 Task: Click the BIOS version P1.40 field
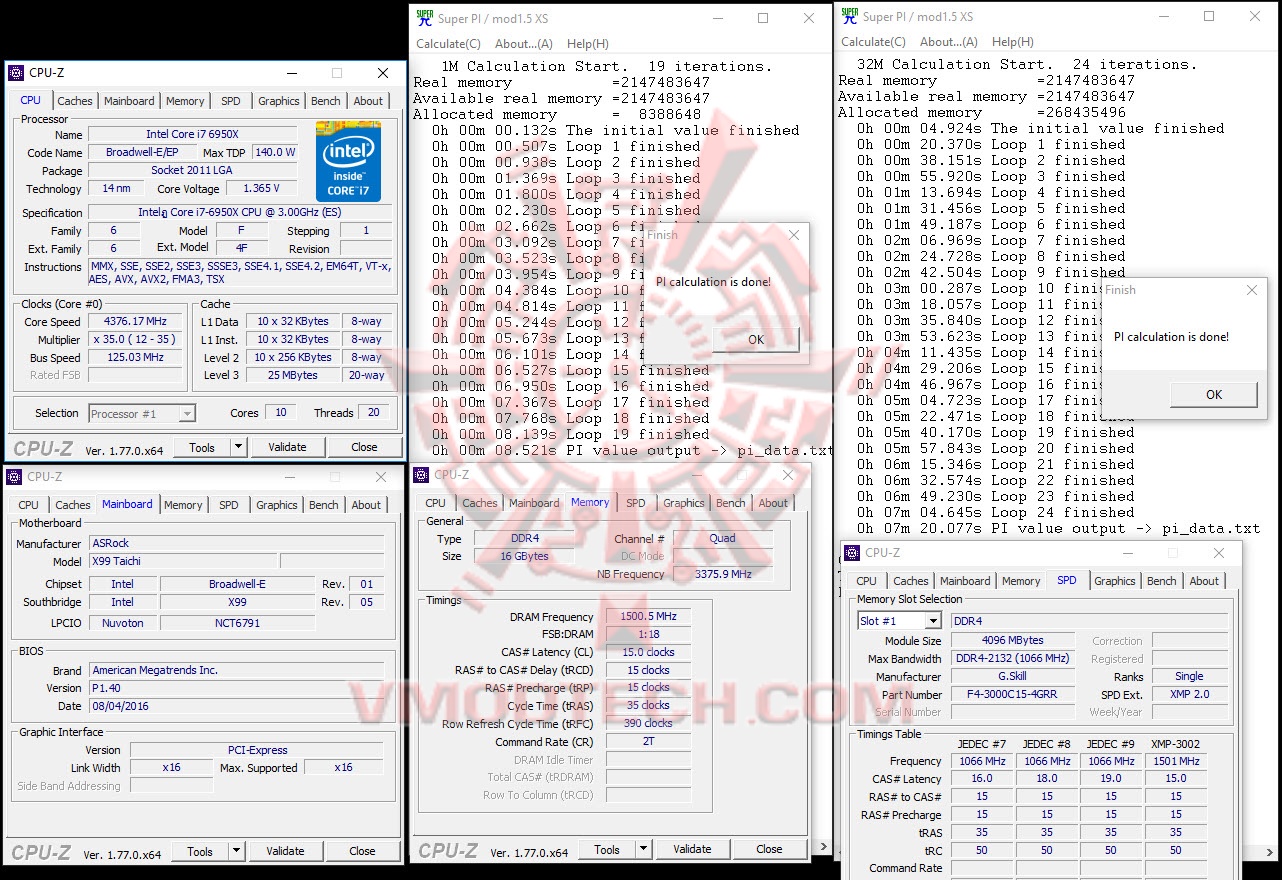pyautogui.click(x=236, y=689)
